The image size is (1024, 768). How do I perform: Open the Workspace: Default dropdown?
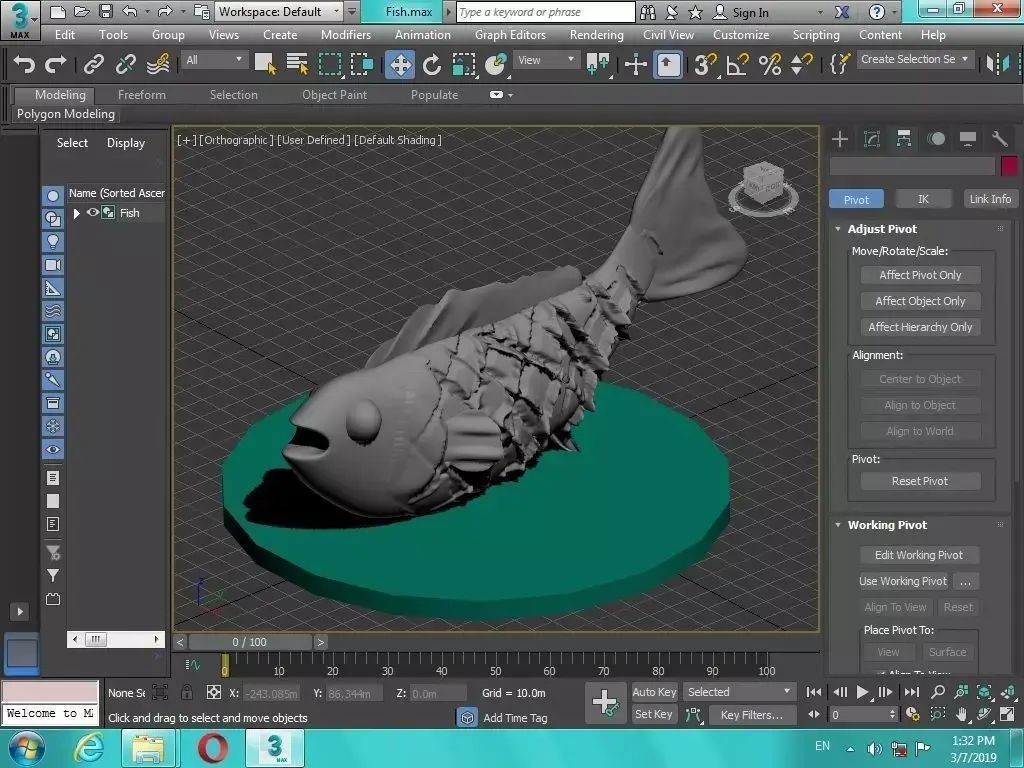280,12
